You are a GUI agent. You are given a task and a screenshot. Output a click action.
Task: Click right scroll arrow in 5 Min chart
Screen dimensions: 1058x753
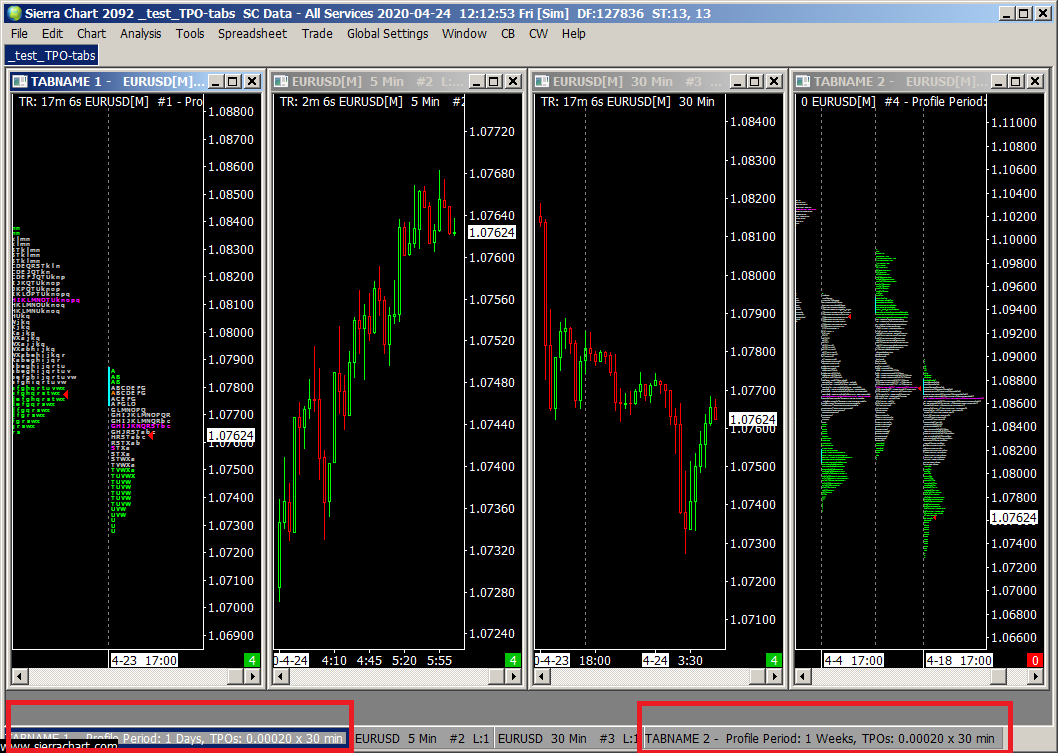[x=513, y=676]
